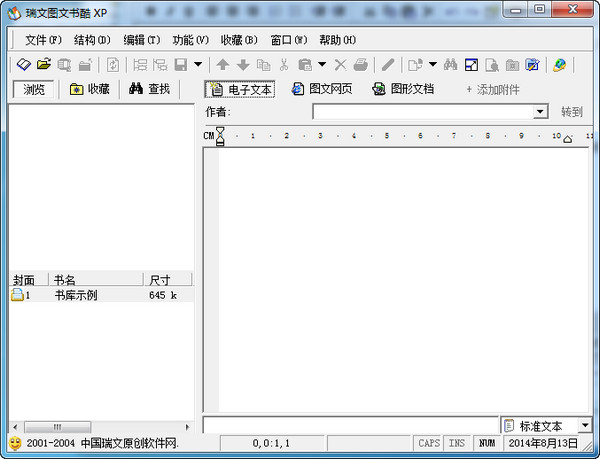Click the open book icon in toolbar
600x459 pixels.
click(x=24, y=64)
